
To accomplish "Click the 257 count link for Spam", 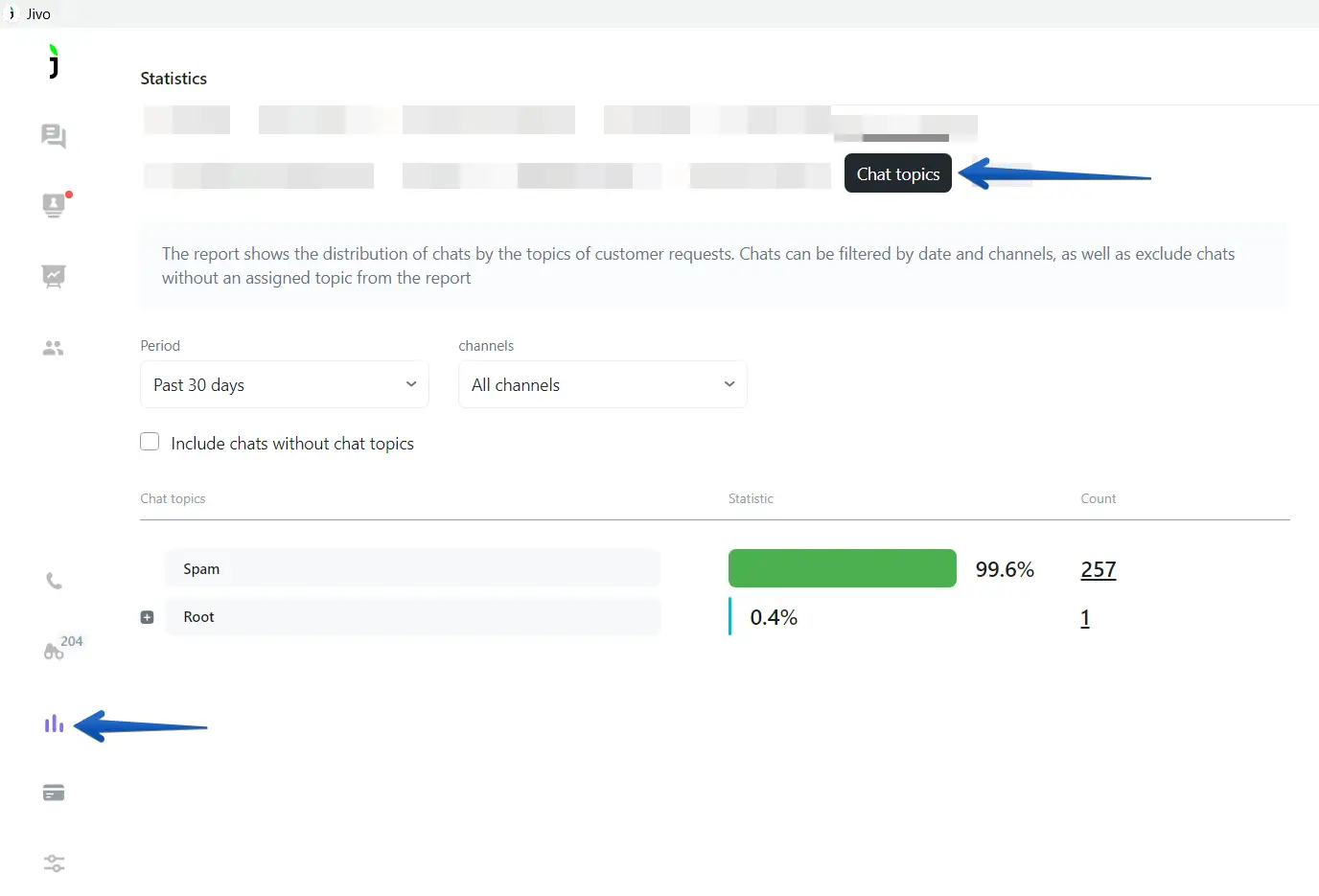I will click(1098, 569).
